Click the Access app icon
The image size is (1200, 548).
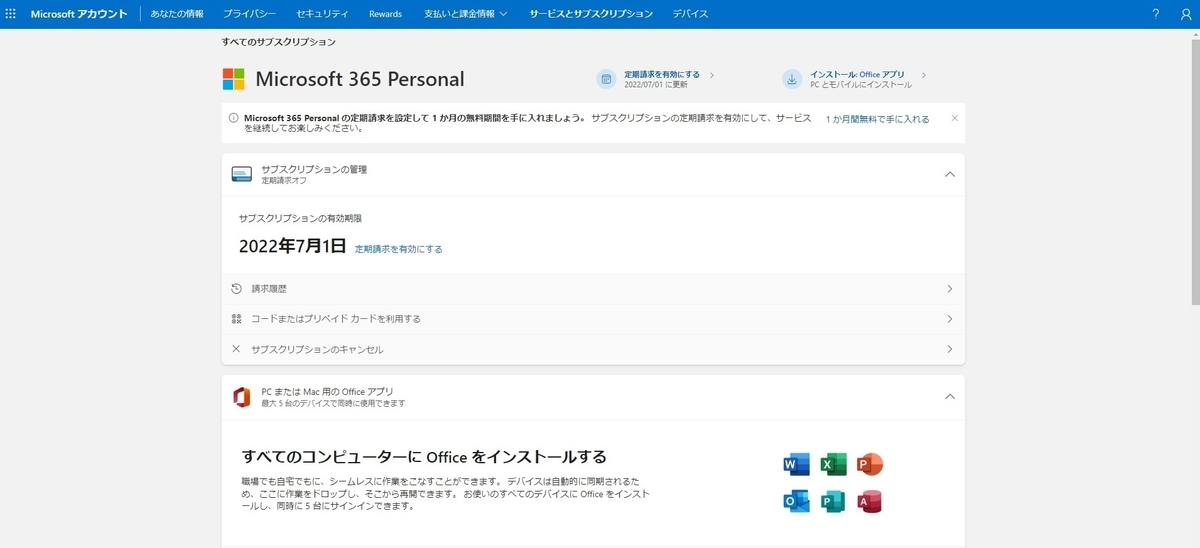870,502
